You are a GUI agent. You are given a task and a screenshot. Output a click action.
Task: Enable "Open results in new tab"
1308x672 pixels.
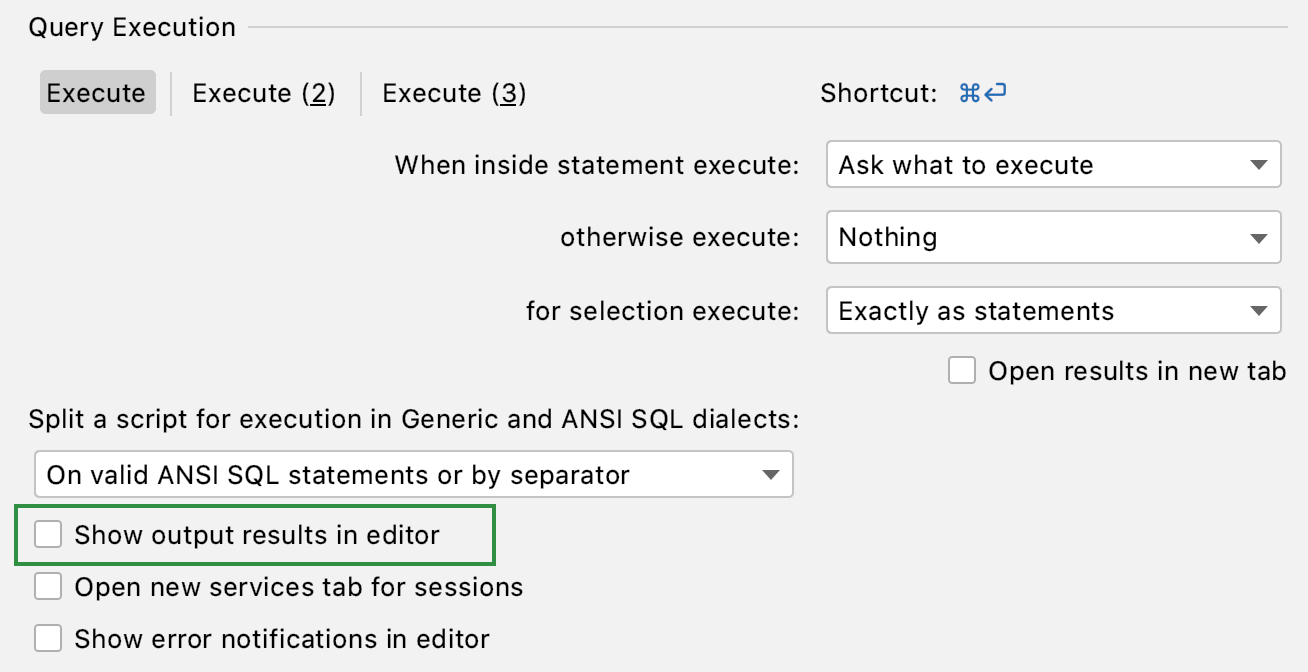tap(961, 370)
